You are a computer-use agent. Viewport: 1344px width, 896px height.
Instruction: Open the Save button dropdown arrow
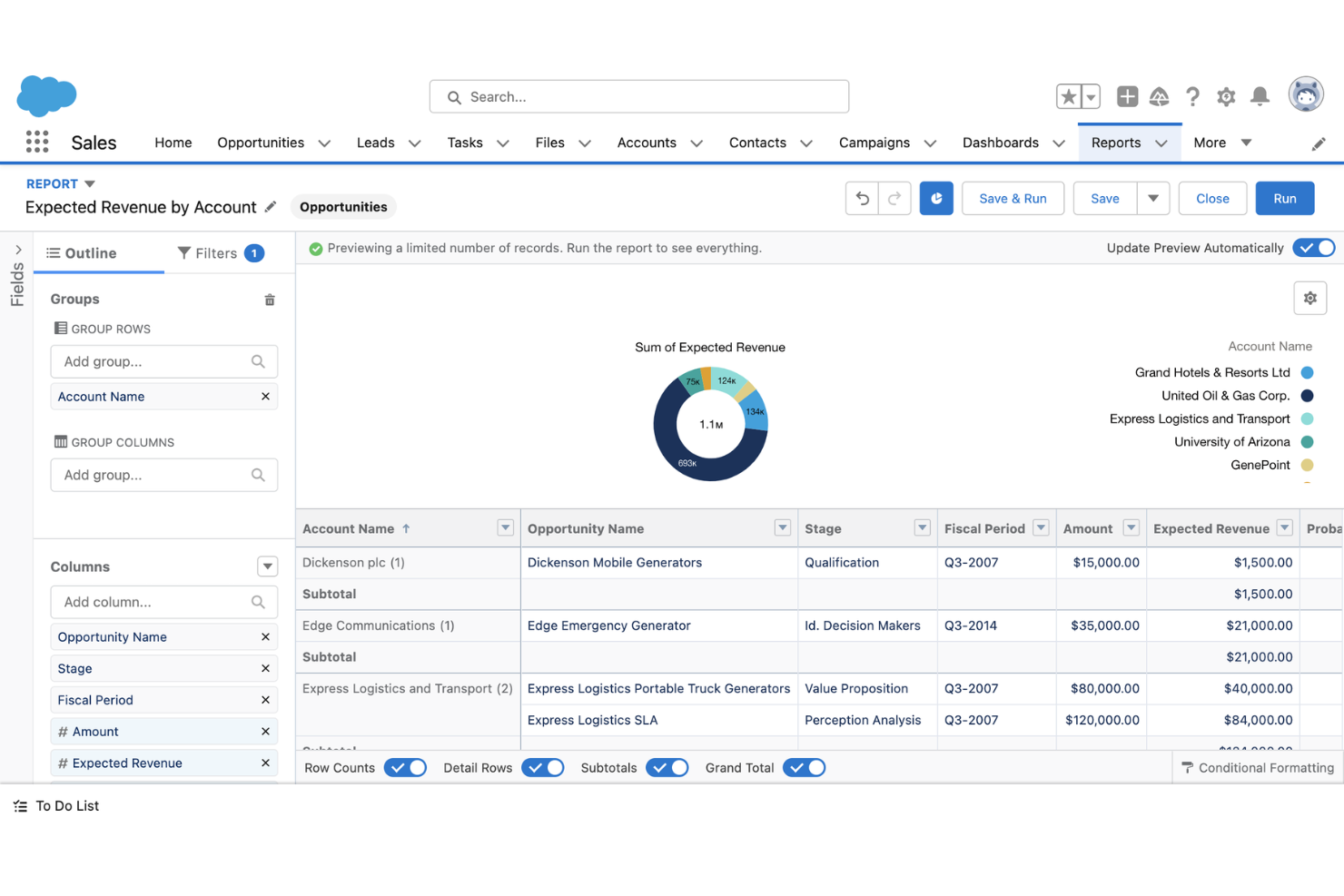[1152, 198]
